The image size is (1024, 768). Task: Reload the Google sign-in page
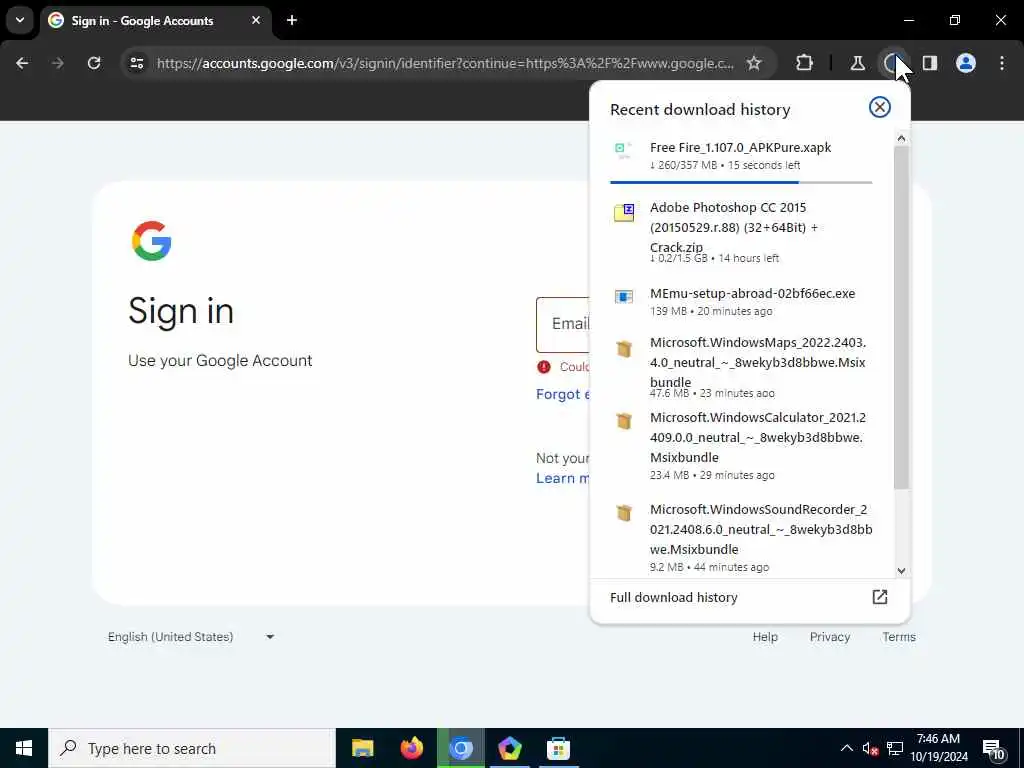94,63
